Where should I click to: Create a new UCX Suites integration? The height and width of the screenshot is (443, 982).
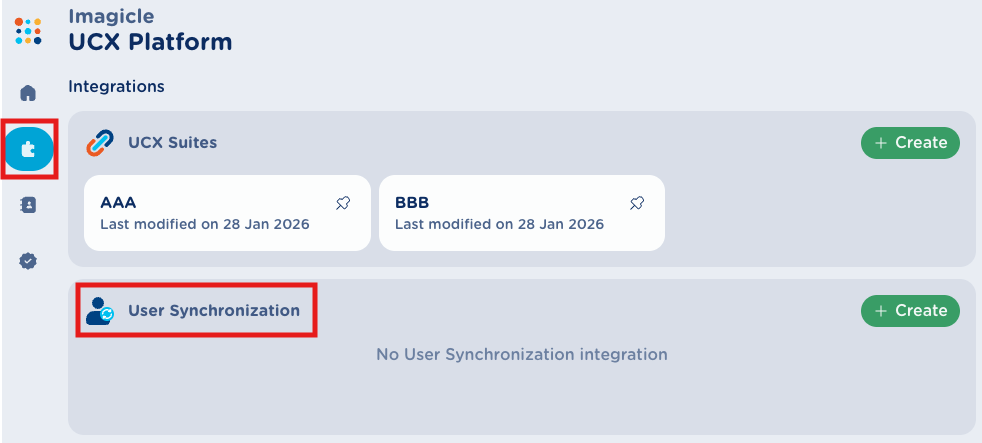coord(910,143)
